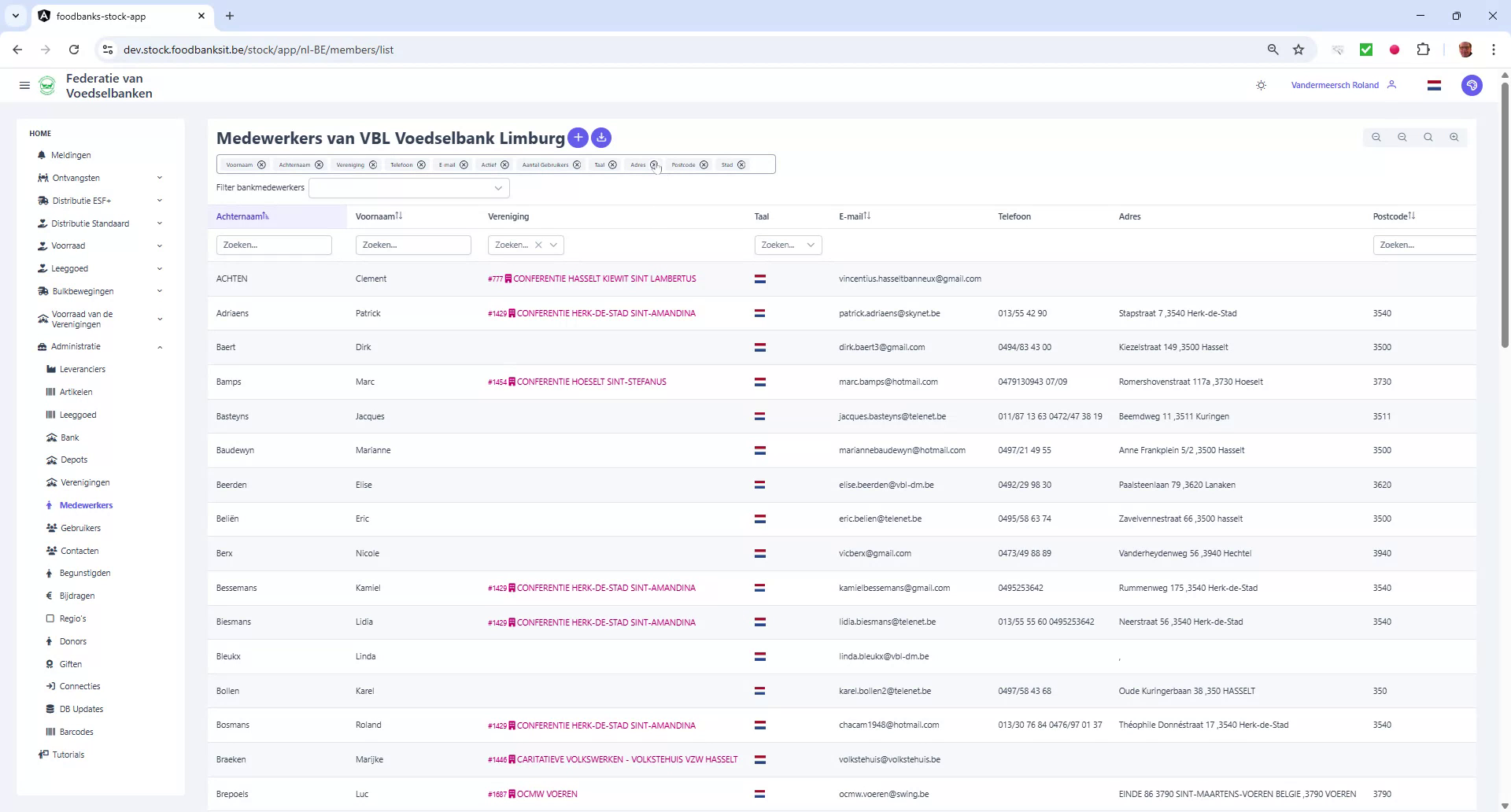
Task: Type in the Achternaam Zoeken search field
Action: coord(273,245)
